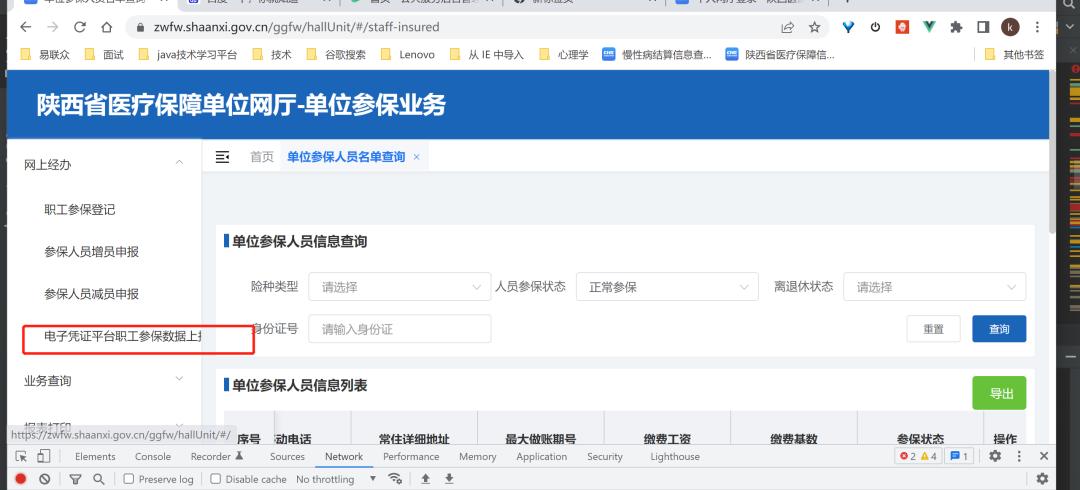Open the 陕西省医疗保障信 bookmark

(780, 54)
